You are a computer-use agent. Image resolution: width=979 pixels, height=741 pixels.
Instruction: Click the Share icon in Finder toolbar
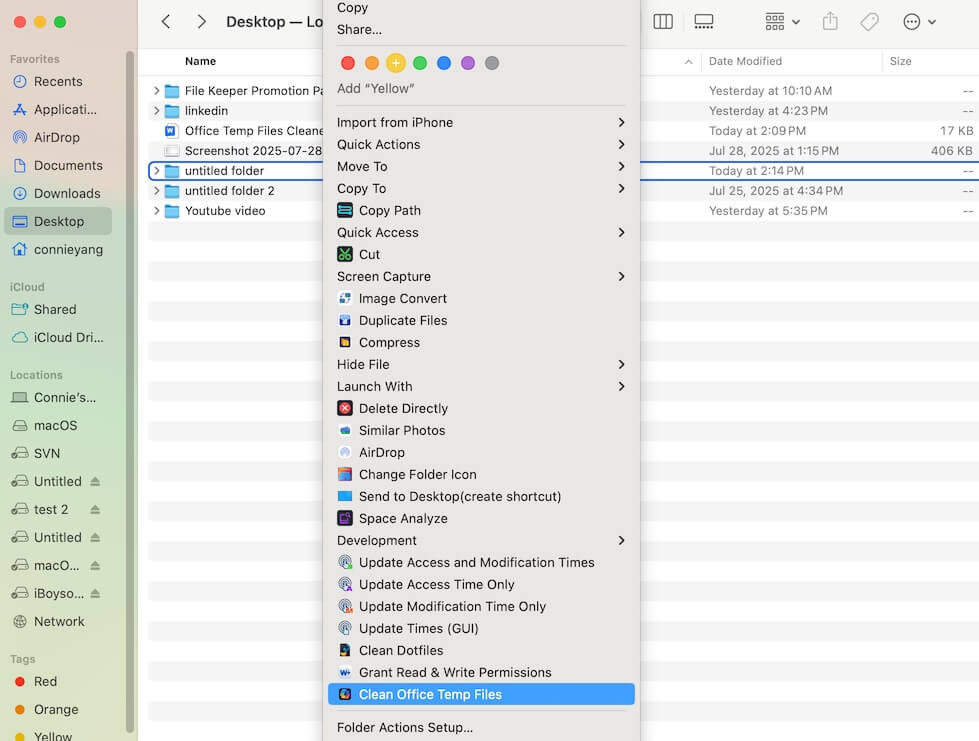[x=829, y=21]
